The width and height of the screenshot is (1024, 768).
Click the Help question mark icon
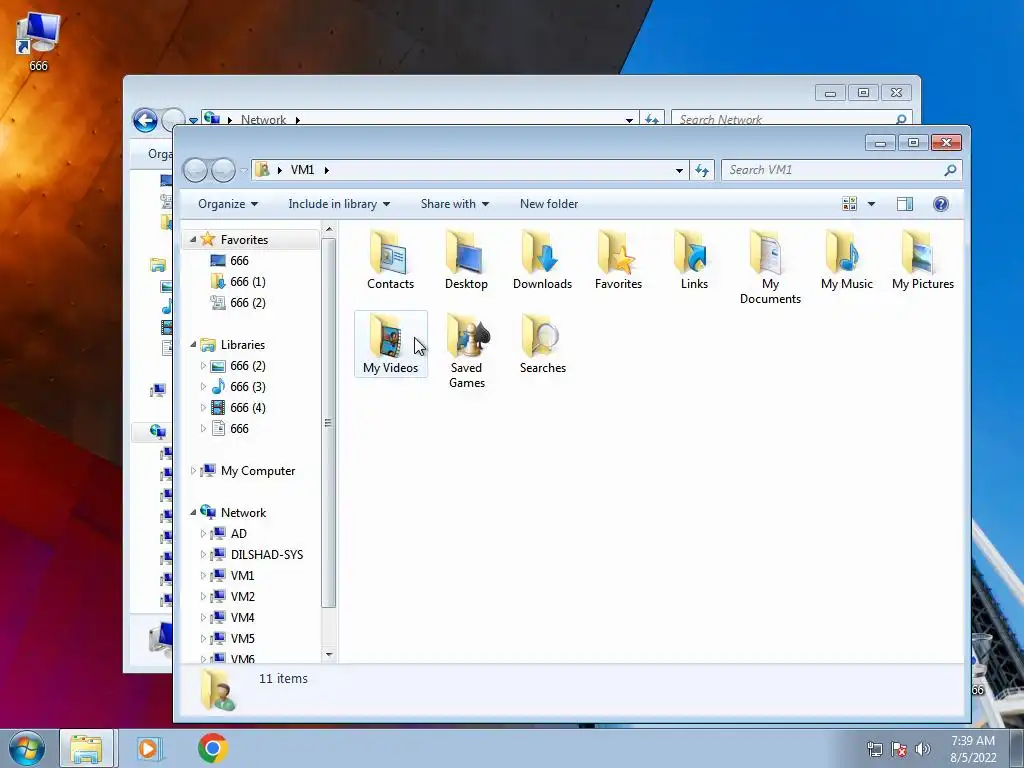pos(940,204)
